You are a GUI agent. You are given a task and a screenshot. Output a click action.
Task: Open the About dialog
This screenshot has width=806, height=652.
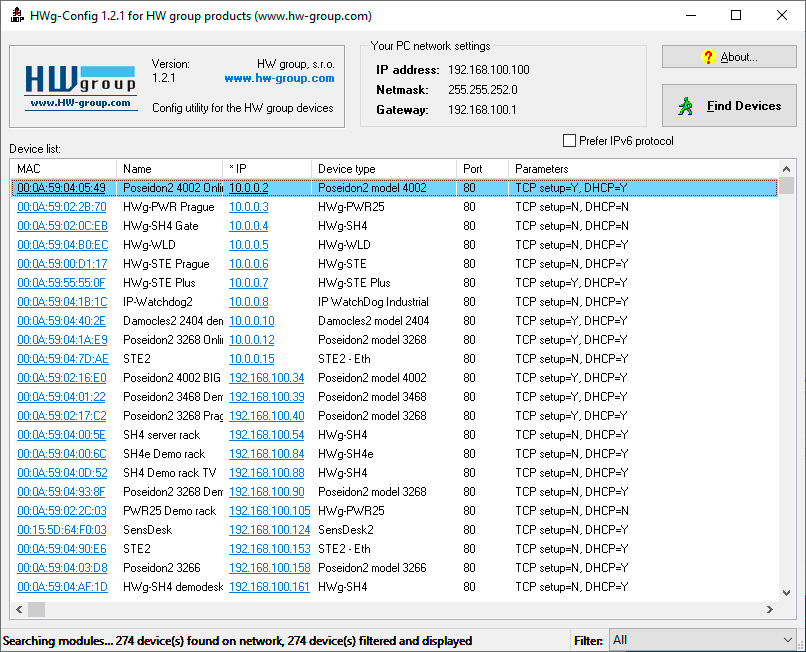coord(729,57)
